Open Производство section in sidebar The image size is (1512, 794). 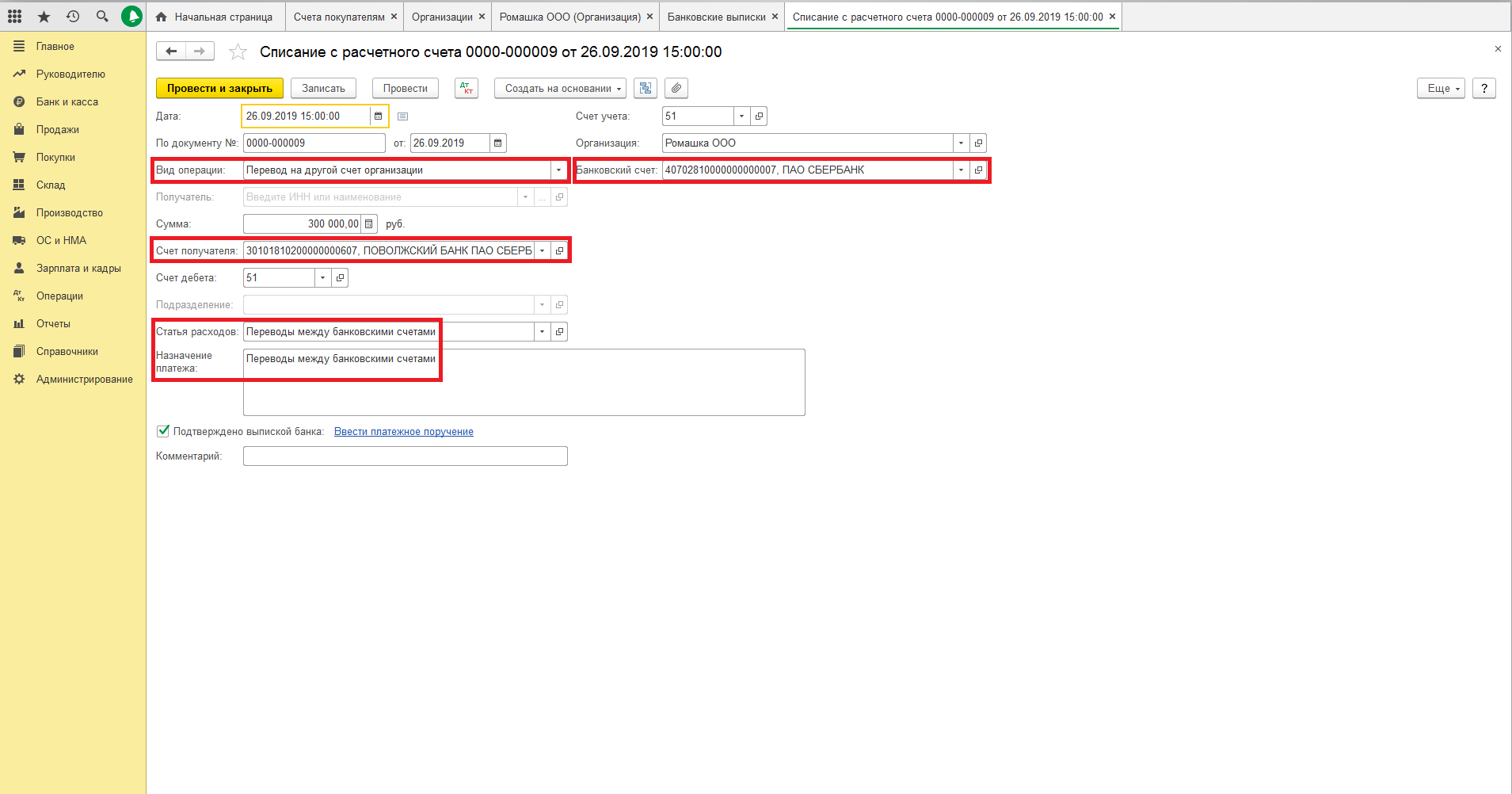tap(70, 212)
